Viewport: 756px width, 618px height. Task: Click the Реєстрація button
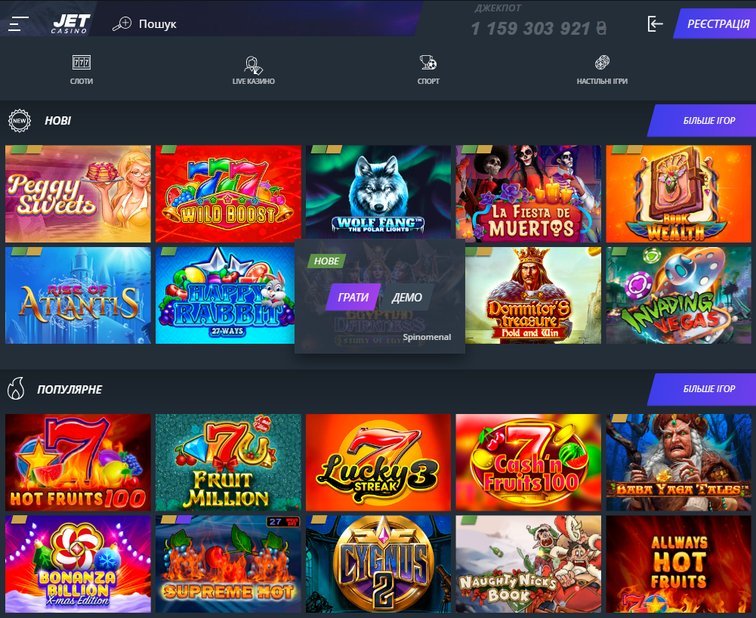717,24
